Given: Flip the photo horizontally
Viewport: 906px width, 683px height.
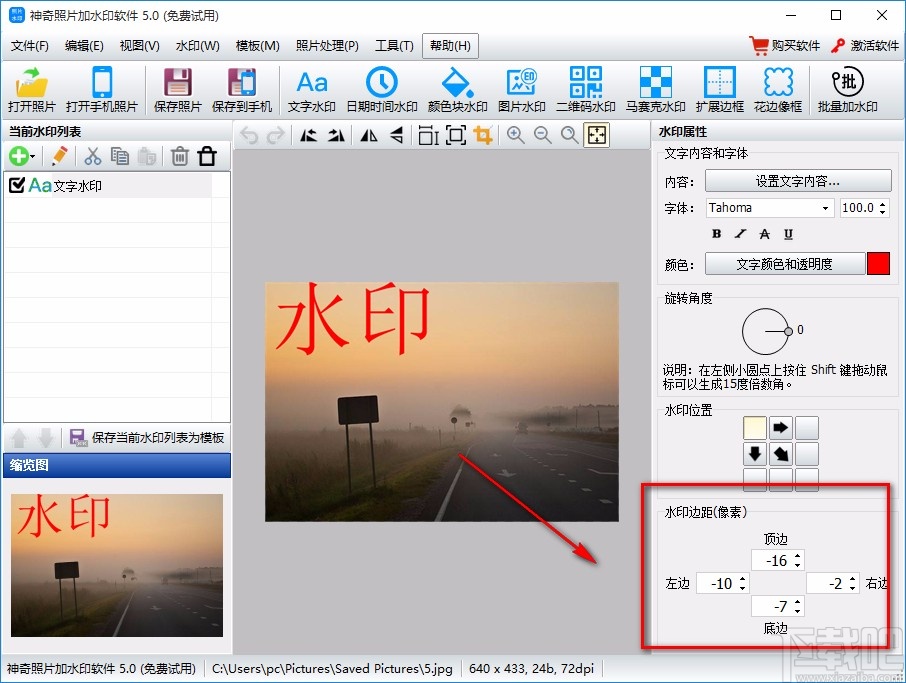Looking at the screenshot, I should 367,137.
